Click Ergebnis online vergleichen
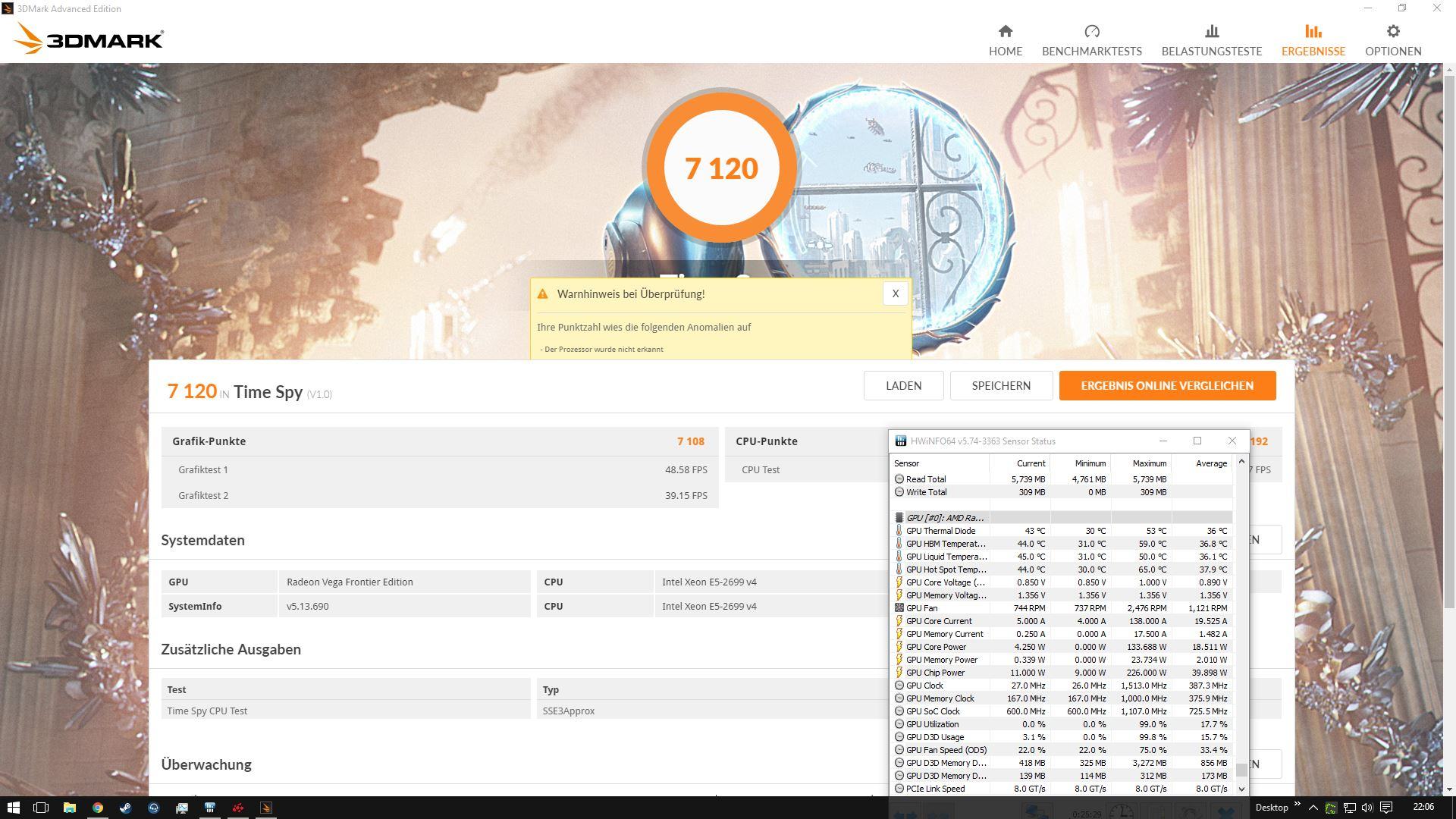 pos(1166,385)
